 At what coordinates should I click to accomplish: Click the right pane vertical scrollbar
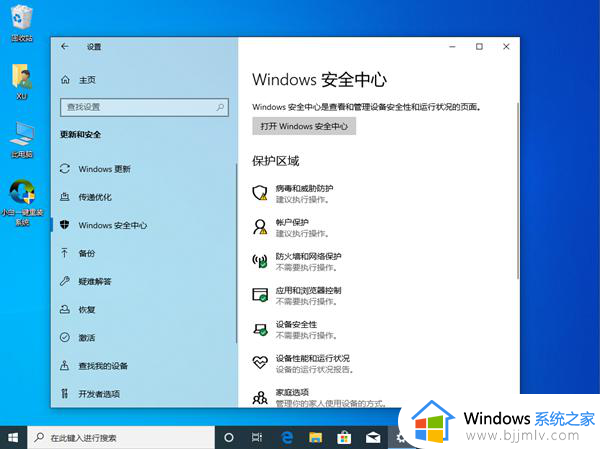(518, 191)
